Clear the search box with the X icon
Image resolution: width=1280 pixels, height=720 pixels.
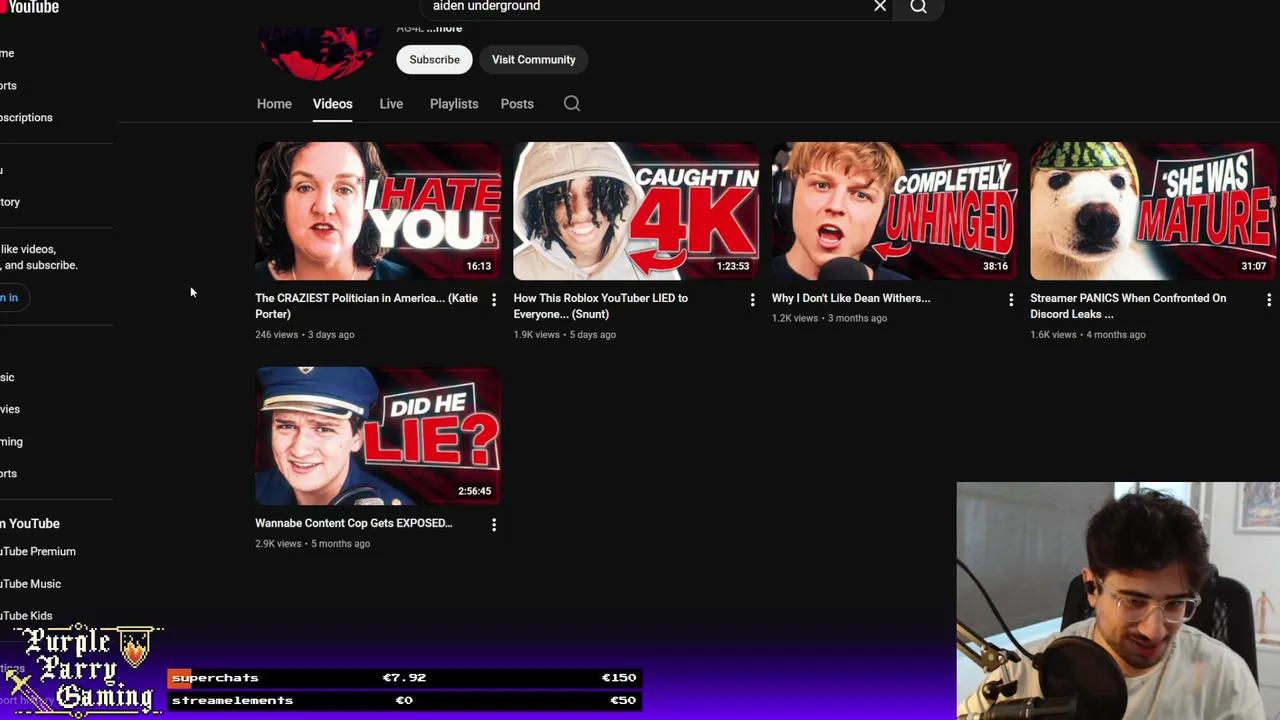(x=880, y=6)
